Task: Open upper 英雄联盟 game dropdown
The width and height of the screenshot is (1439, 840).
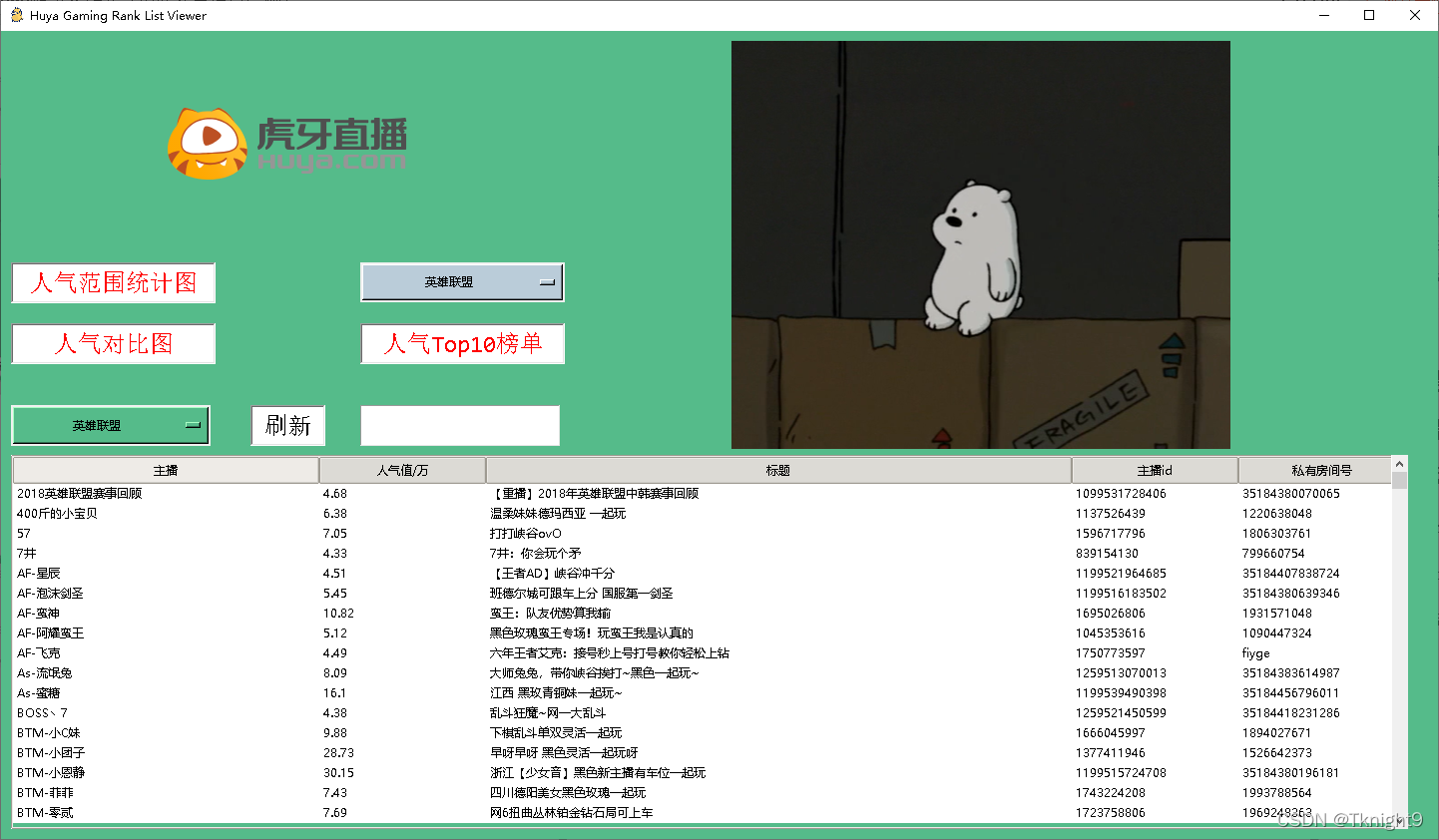Action: [x=462, y=282]
